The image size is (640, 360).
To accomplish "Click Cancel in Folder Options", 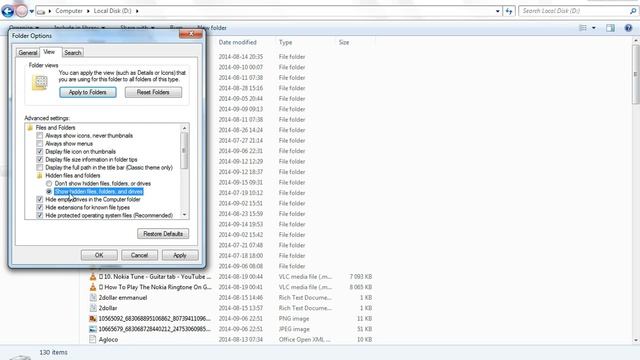I will point(139,255).
